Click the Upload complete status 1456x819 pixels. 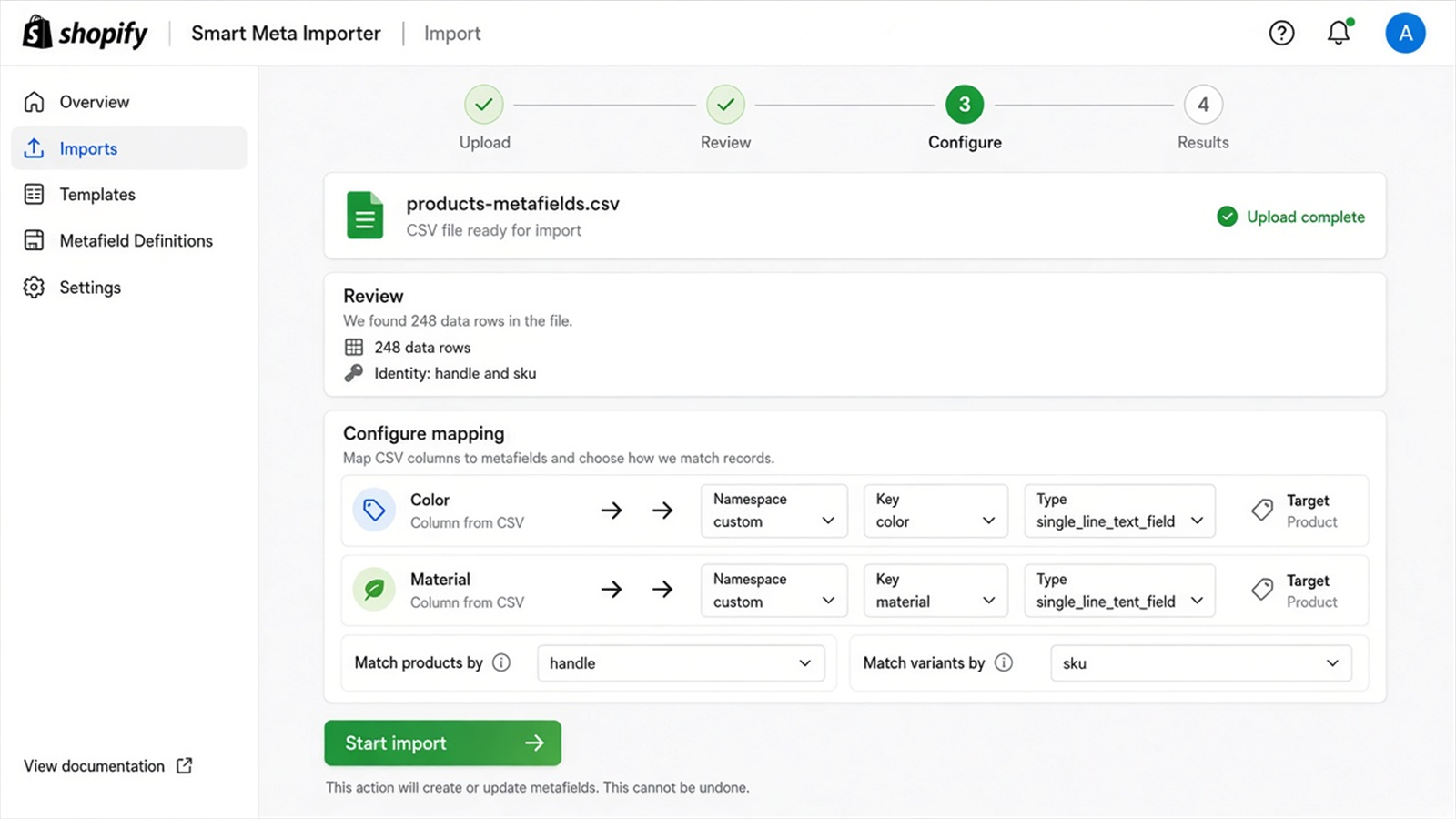(1290, 217)
